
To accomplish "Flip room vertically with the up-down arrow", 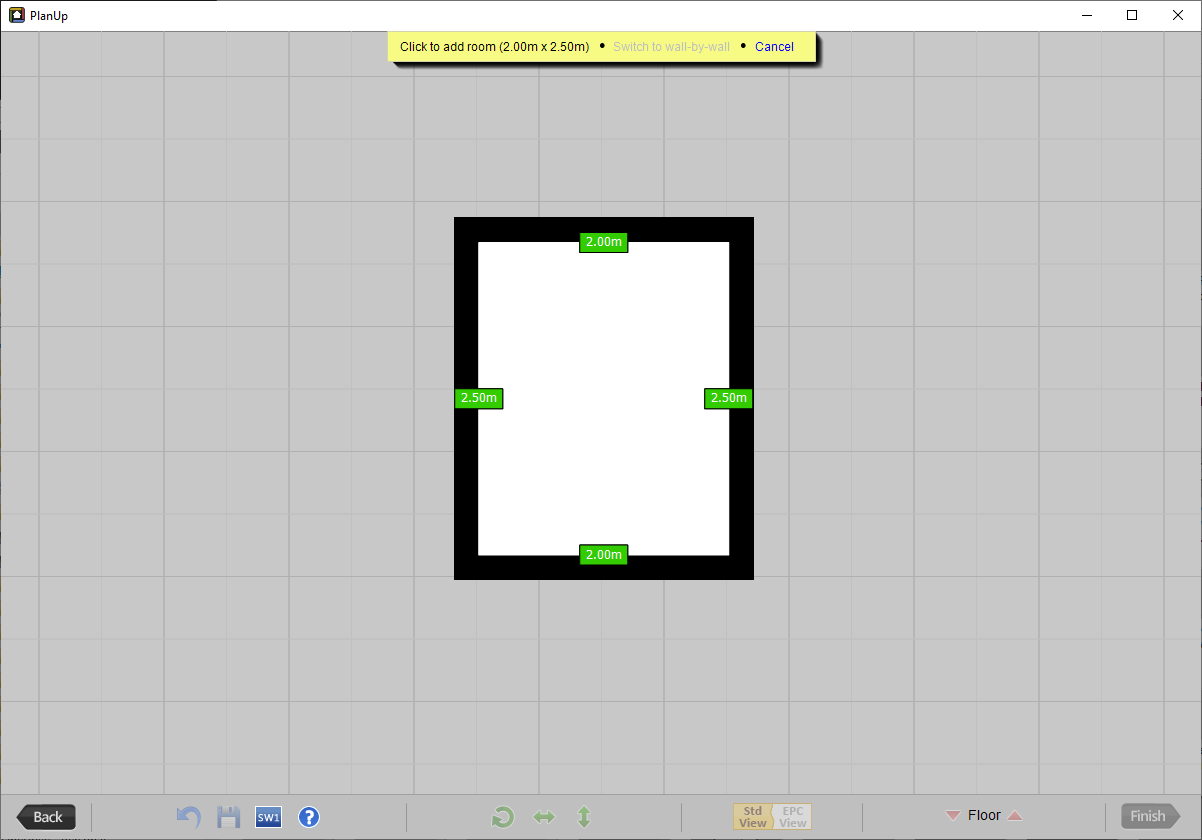I will pos(584,817).
